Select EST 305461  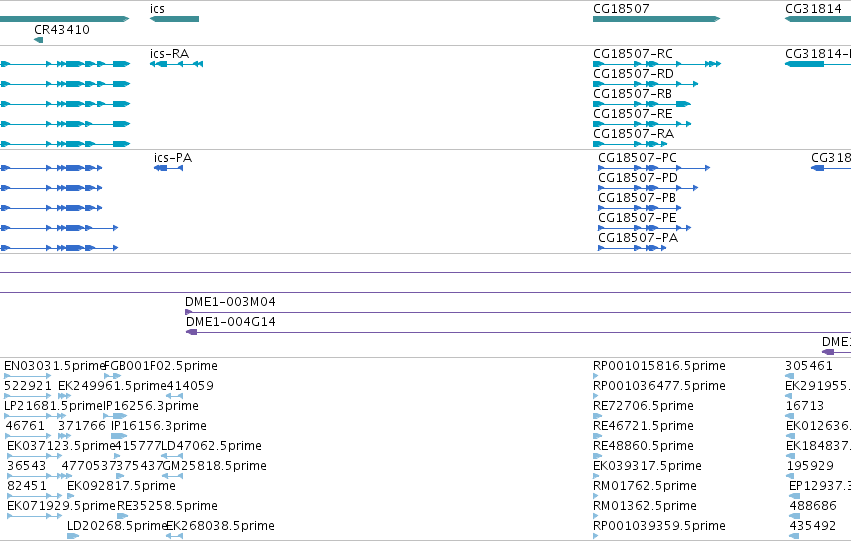(809, 366)
